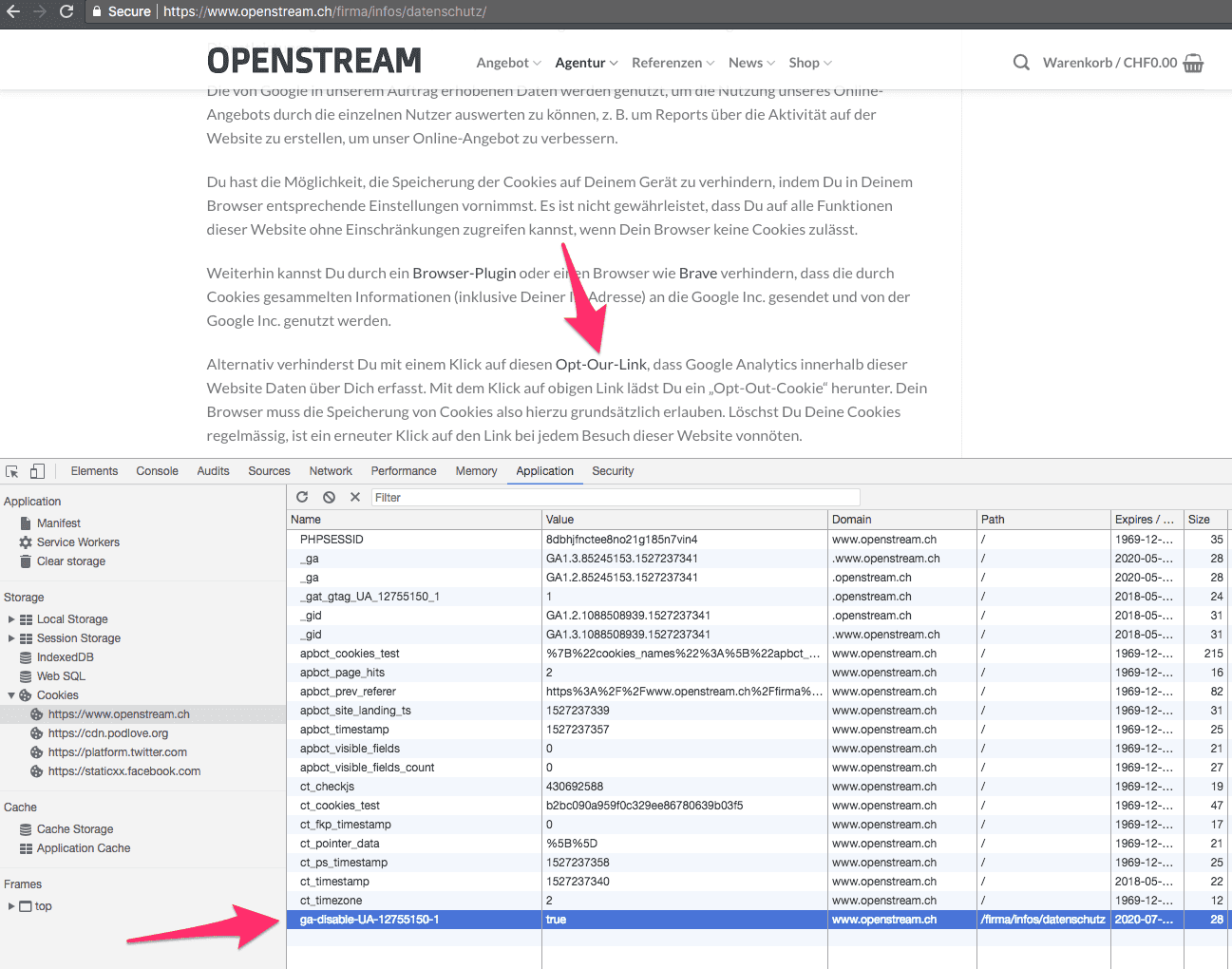1232x969 pixels.
Task: Expand the top frame node
Action: [11, 906]
